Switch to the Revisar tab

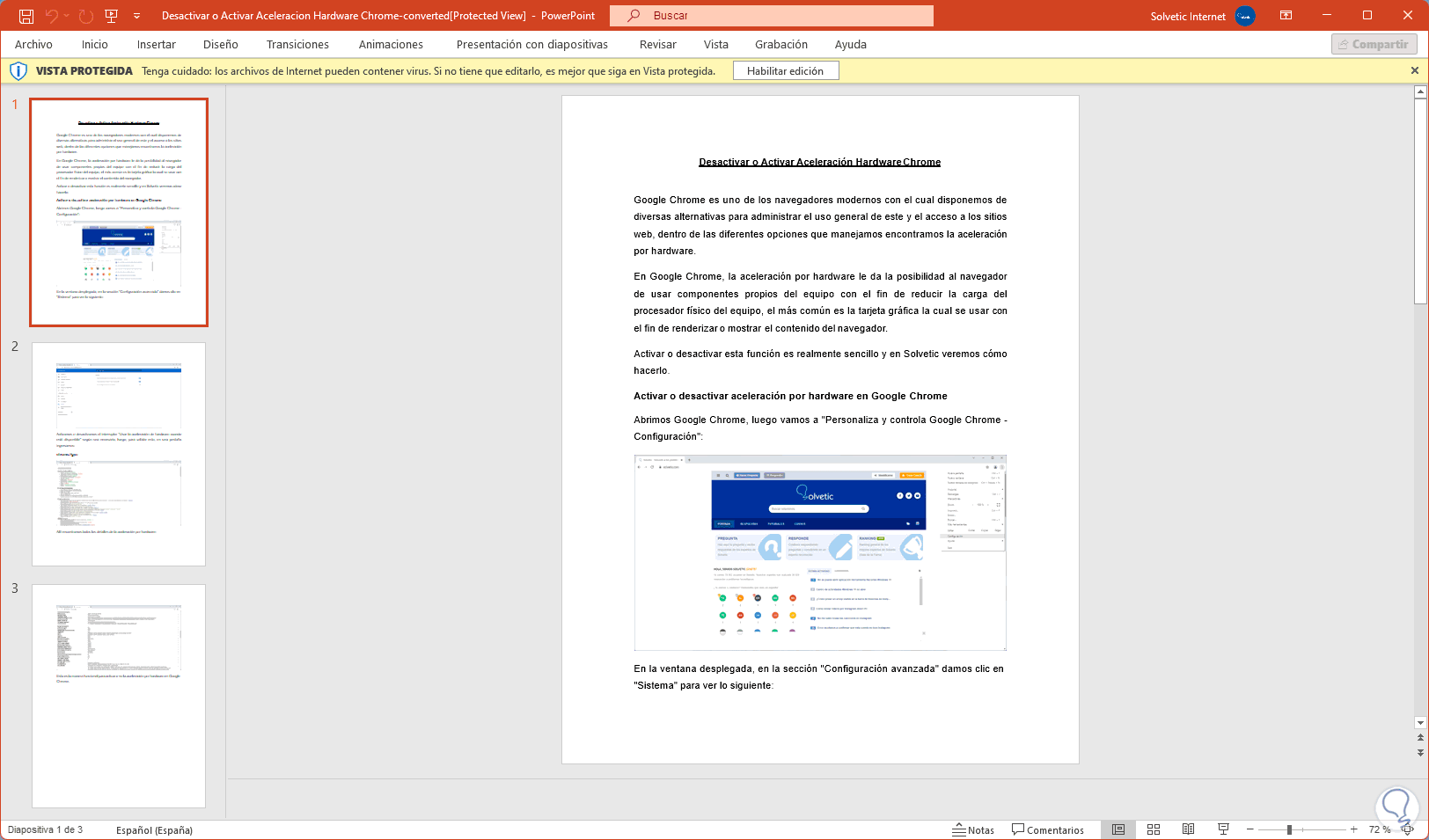click(x=658, y=45)
